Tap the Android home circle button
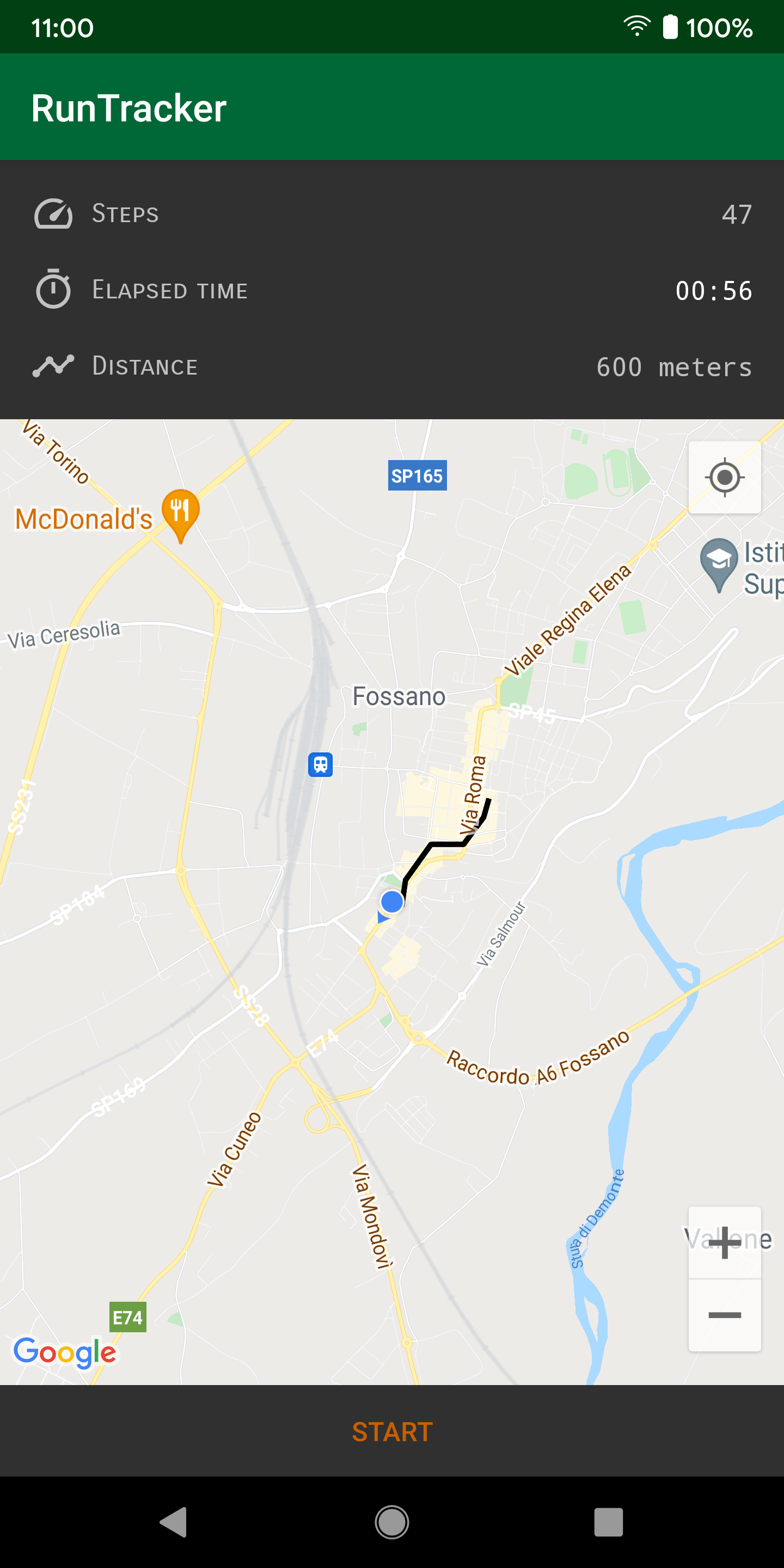 coord(392,1522)
